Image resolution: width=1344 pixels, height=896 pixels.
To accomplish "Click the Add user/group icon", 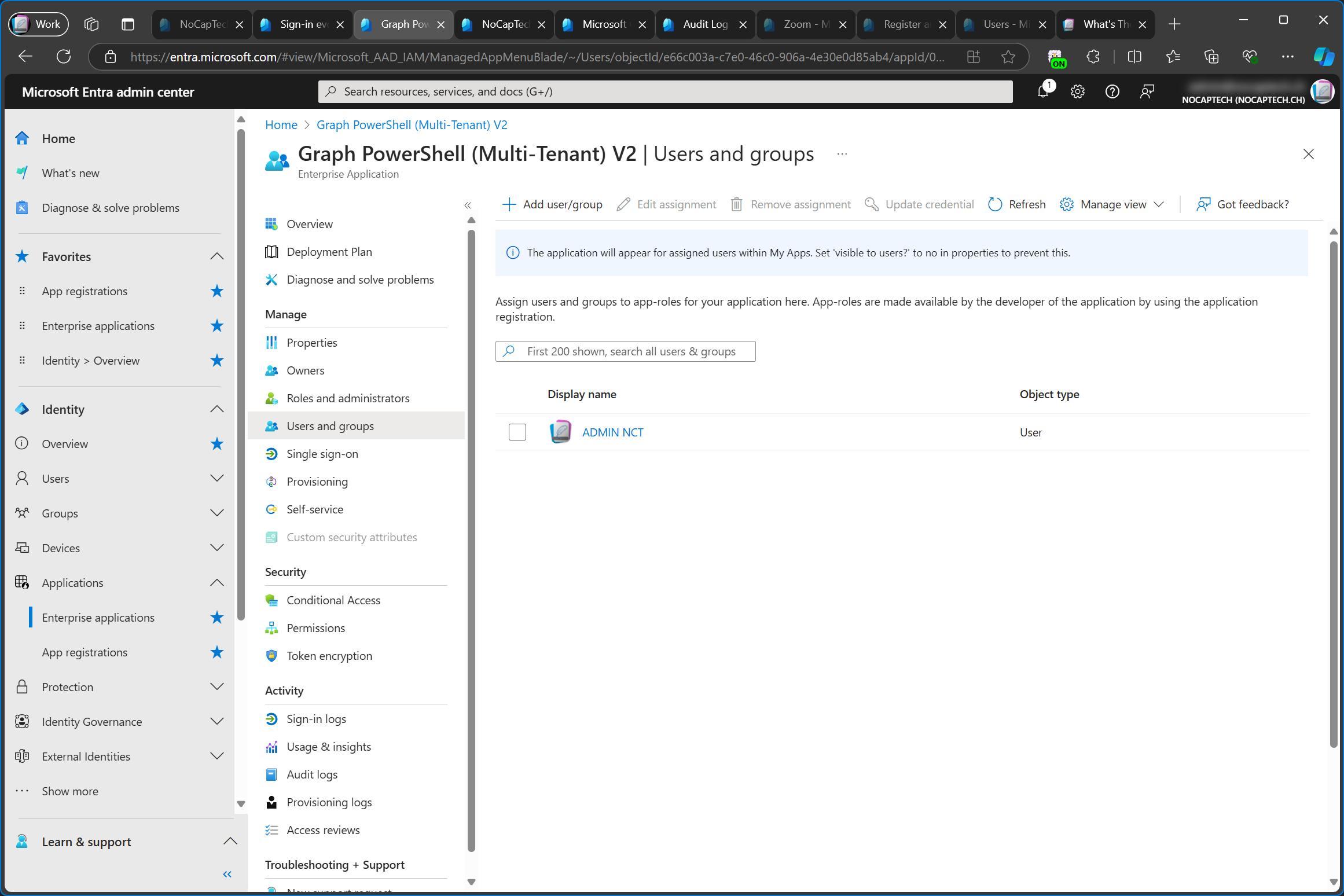I will click(510, 204).
